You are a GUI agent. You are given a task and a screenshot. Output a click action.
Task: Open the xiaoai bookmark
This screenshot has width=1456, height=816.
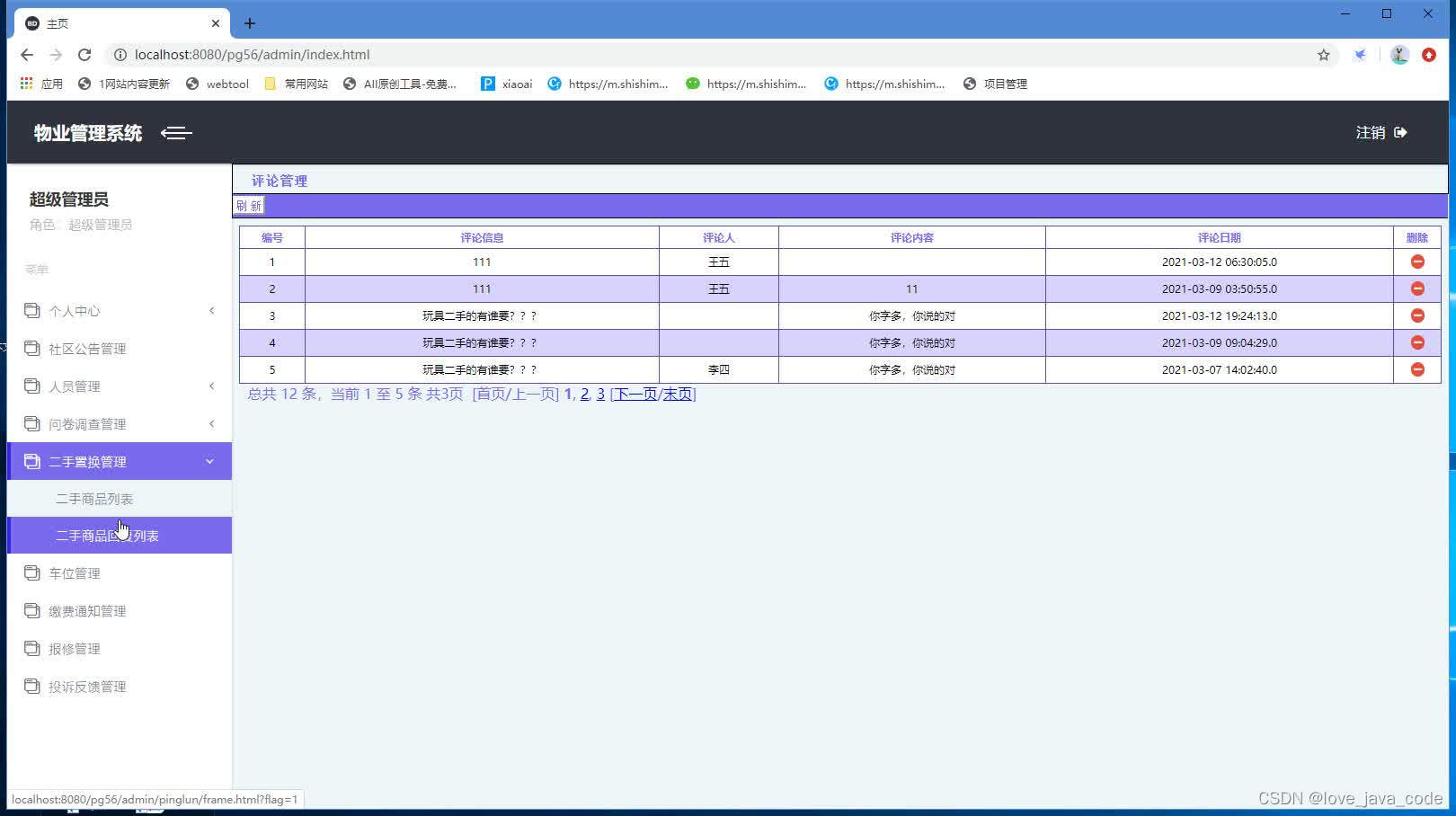[x=506, y=84]
